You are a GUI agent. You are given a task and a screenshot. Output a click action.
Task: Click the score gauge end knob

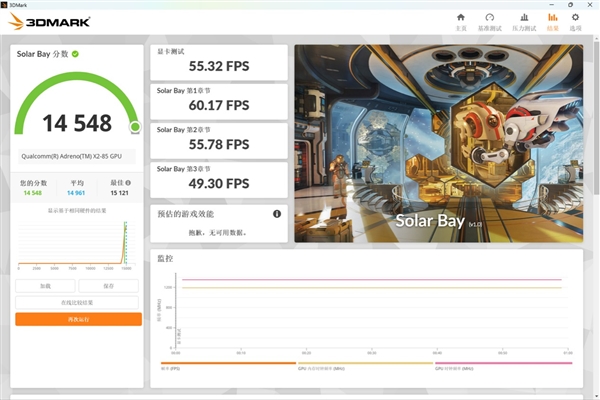(x=135, y=127)
